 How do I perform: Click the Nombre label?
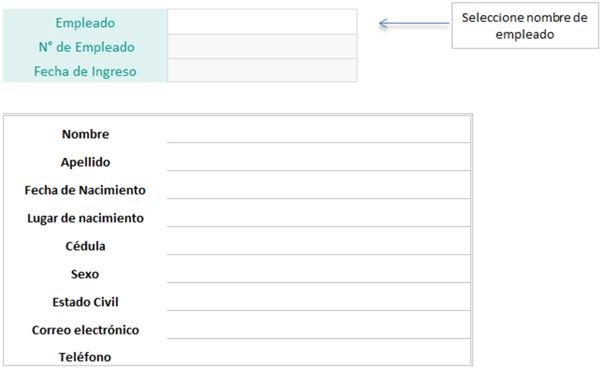(x=86, y=134)
